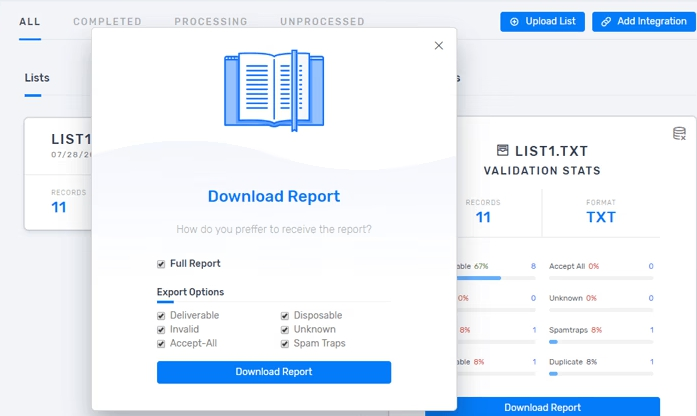Click the open book illustration icon
The height and width of the screenshot is (416, 697).
(274, 91)
